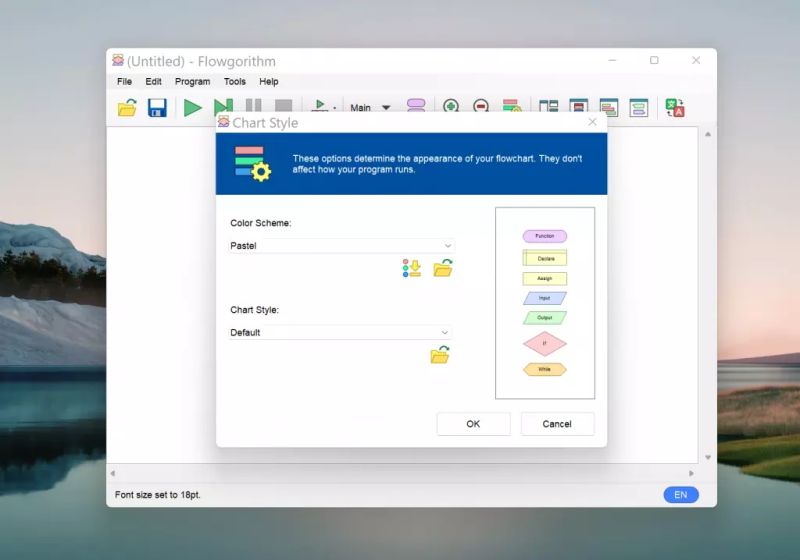The height and width of the screenshot is (560, 800).
Task: Change window layout with the layout icon
Action: coord(548,106)
